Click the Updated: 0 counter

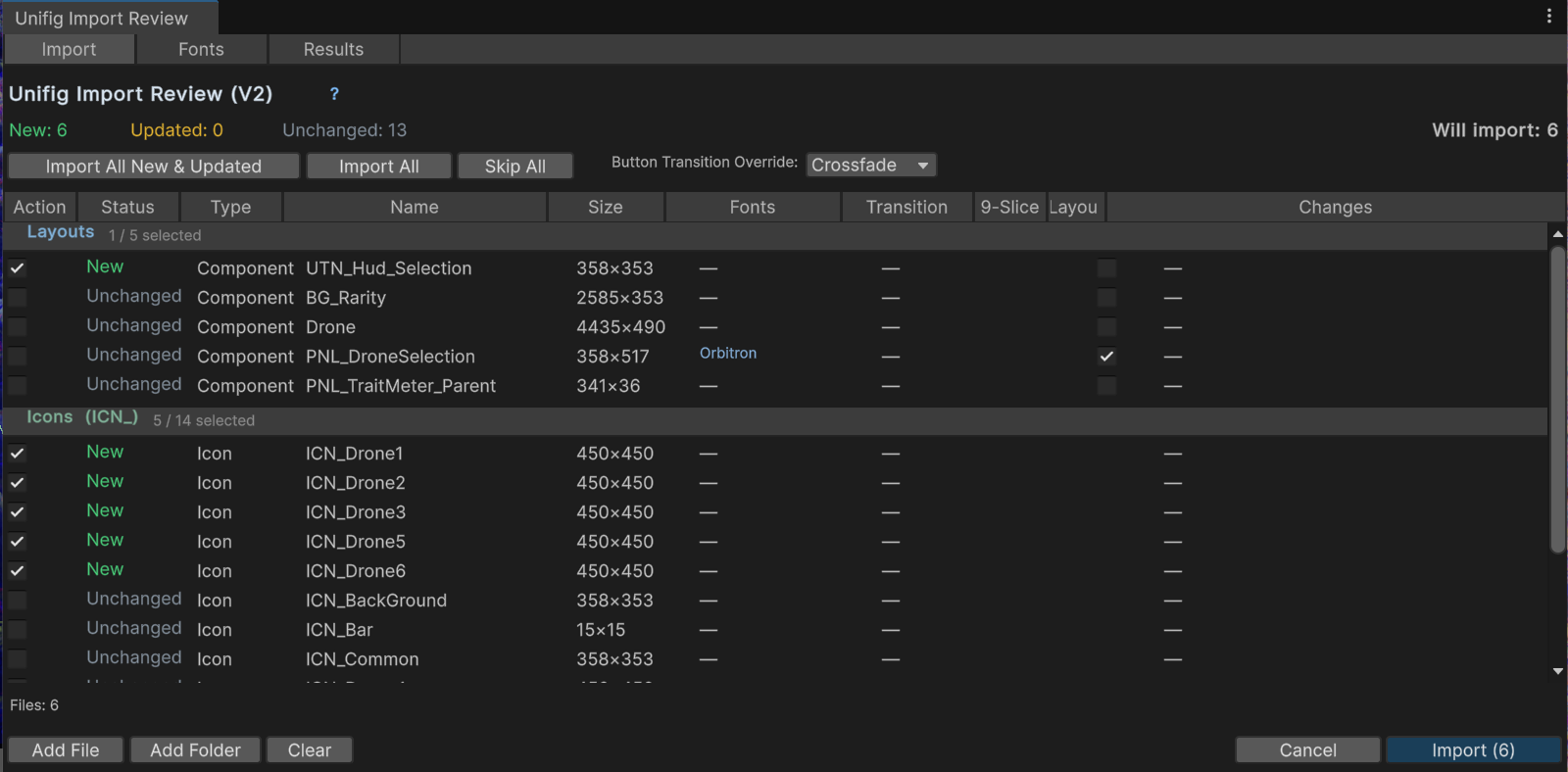pyautogui.click(x=176, y=130)
